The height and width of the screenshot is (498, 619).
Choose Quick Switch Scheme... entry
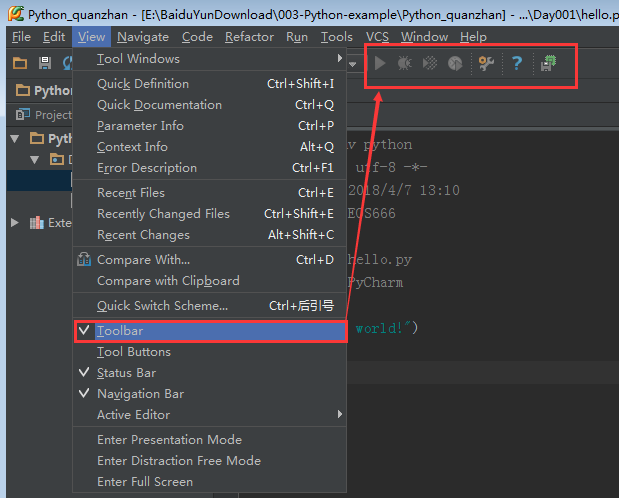(210, 306)
